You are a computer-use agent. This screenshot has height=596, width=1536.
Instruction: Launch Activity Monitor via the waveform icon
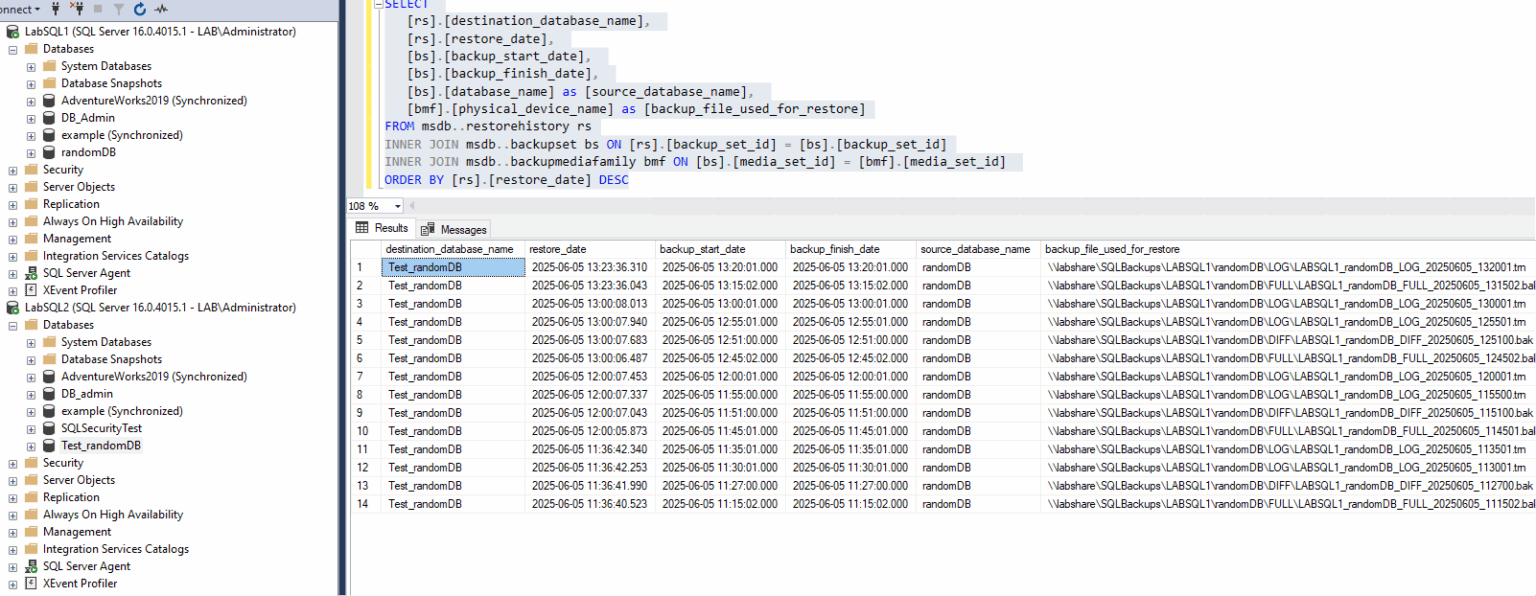click(x=161, y=8)
